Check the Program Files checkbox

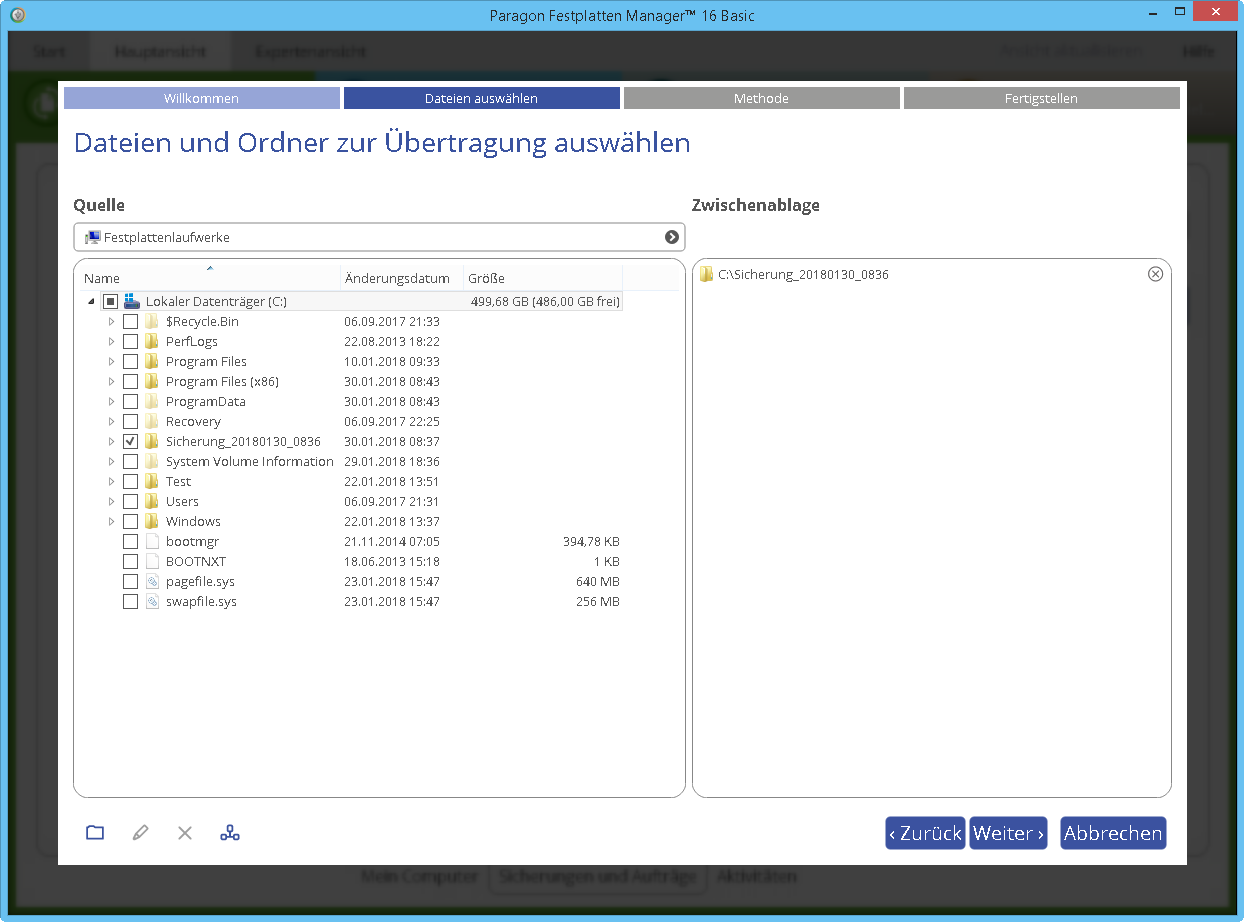tap(130, 361)
